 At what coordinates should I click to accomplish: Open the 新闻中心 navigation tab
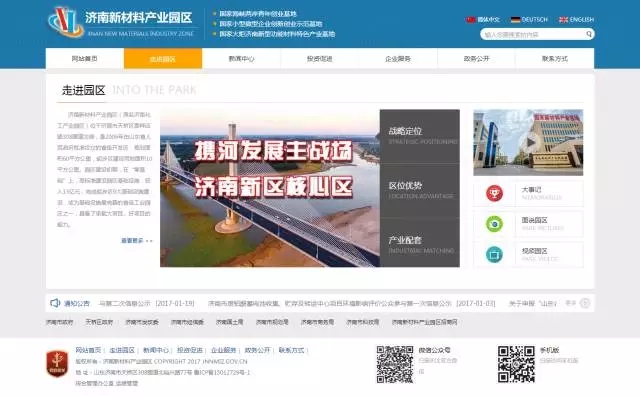tap(241, 58)
